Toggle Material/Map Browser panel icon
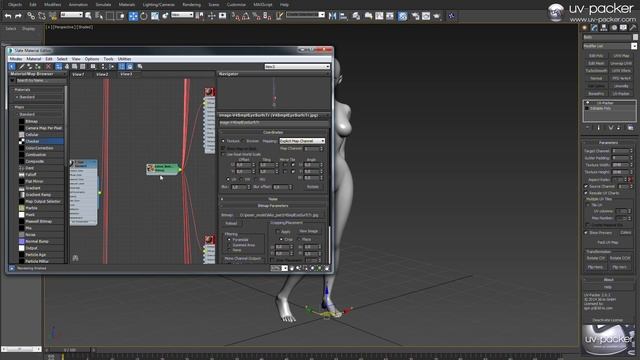 click(122, 67)
